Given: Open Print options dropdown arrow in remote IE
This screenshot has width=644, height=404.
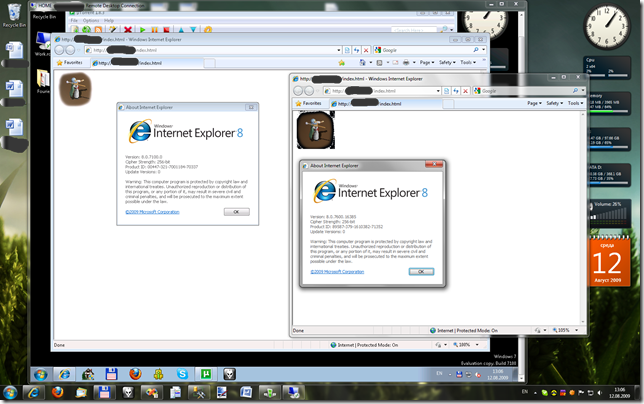Looking at the screenshot, I should coord(414,62).
